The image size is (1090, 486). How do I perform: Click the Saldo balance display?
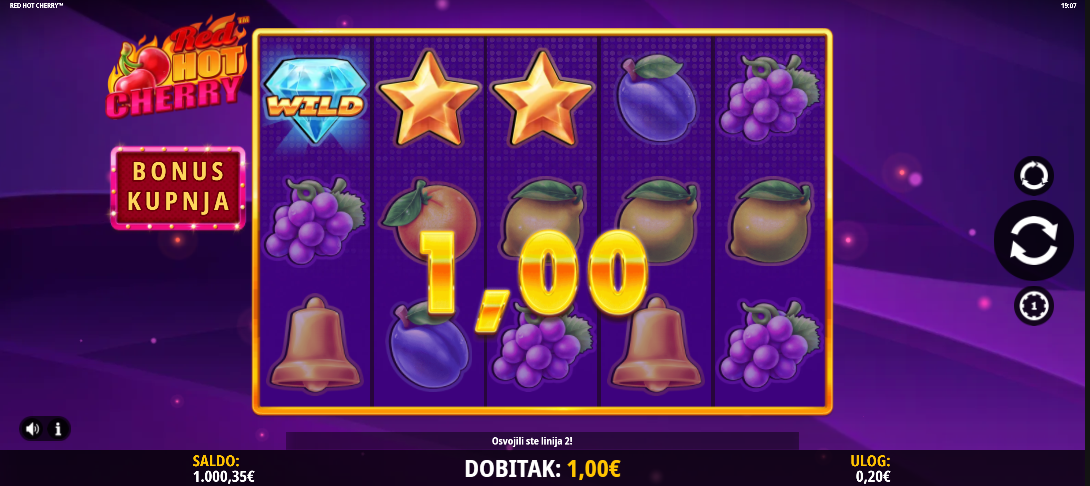point(223,469)
